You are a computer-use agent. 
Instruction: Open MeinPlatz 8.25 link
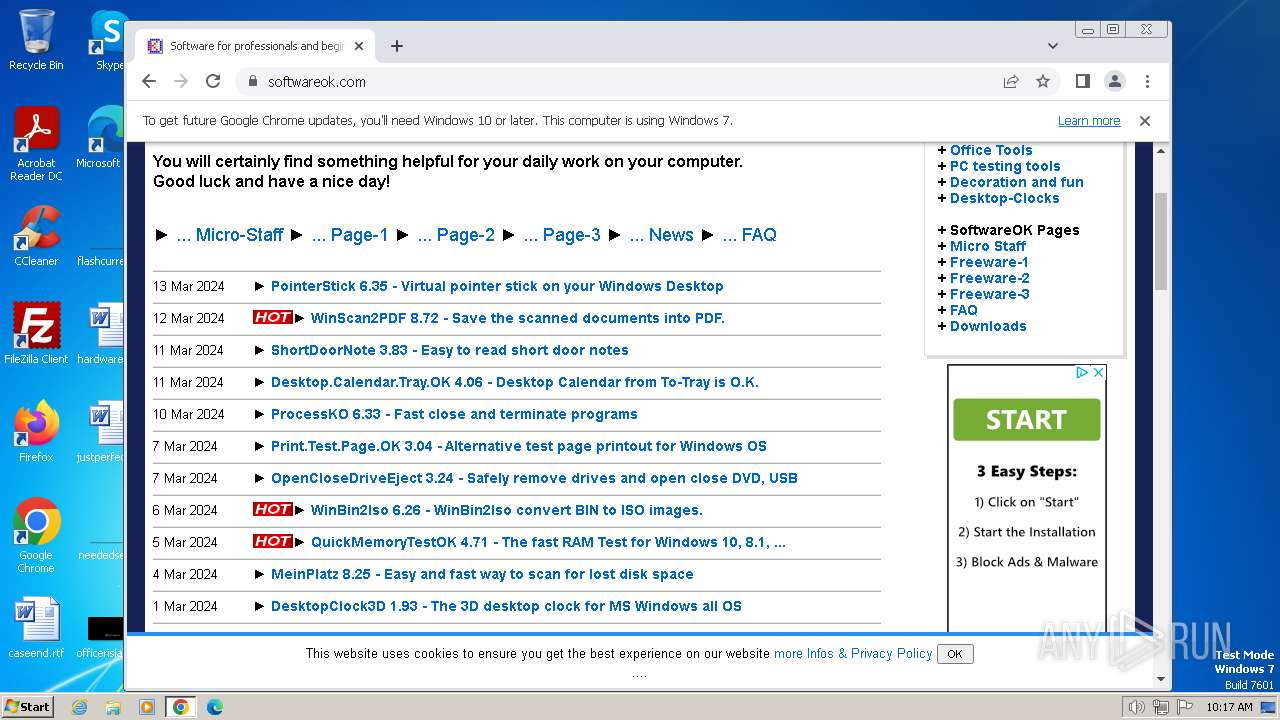(482, 574)
